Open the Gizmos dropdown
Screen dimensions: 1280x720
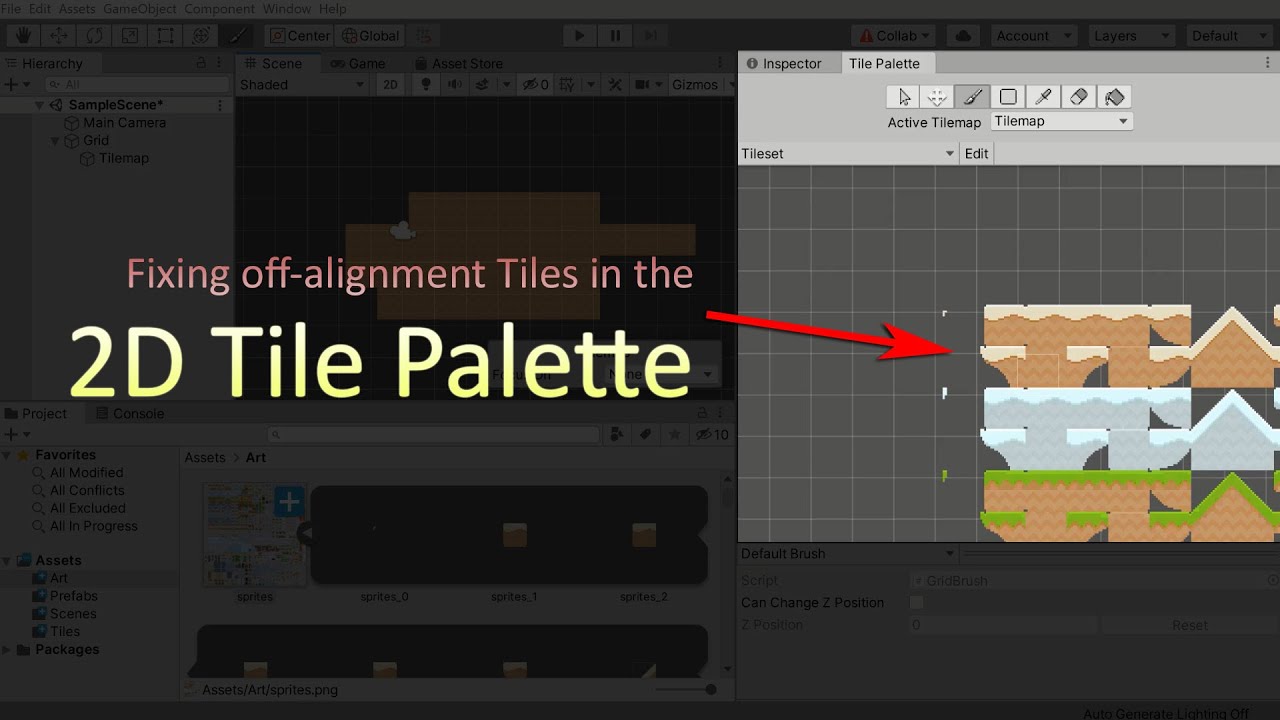(700, 85)
